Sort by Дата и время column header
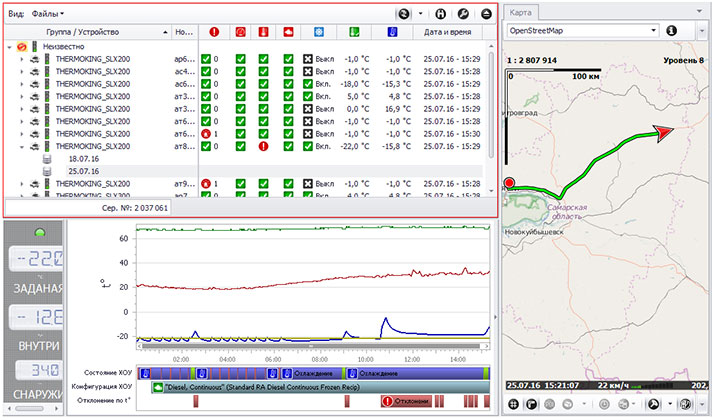 (x=447, y=33)
